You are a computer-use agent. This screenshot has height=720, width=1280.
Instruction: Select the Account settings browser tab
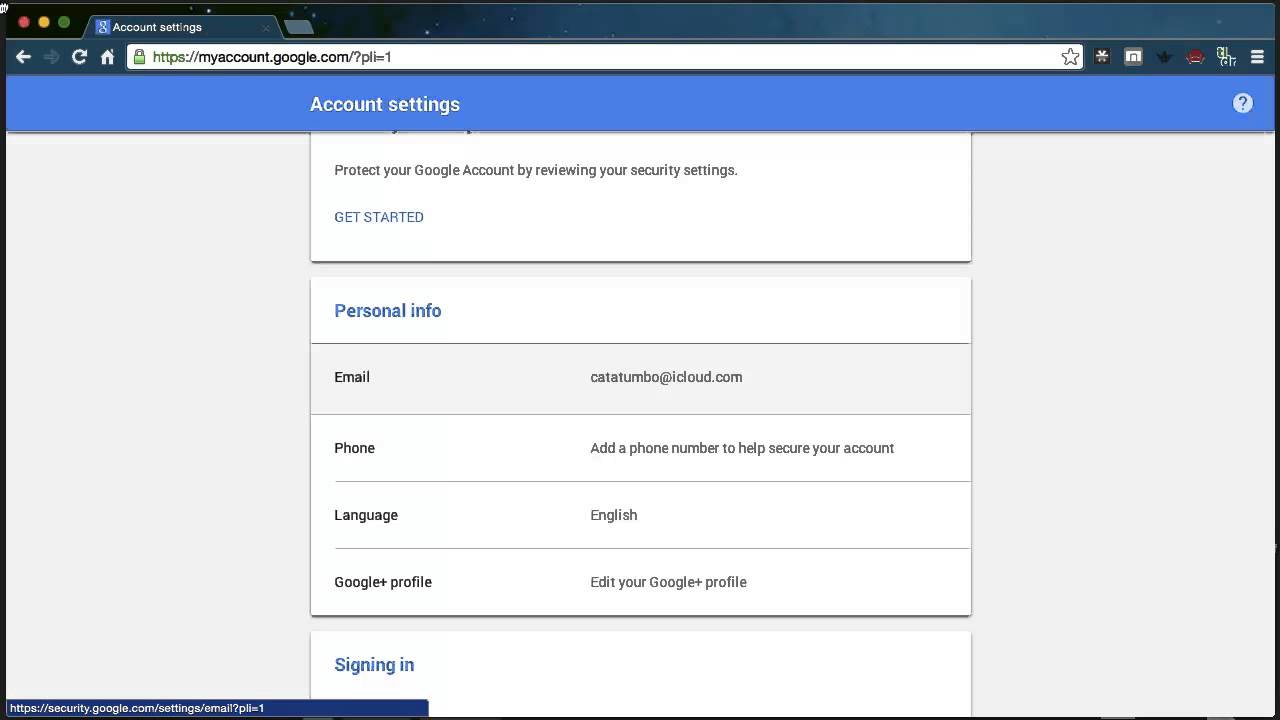click(x=182, y=27)
